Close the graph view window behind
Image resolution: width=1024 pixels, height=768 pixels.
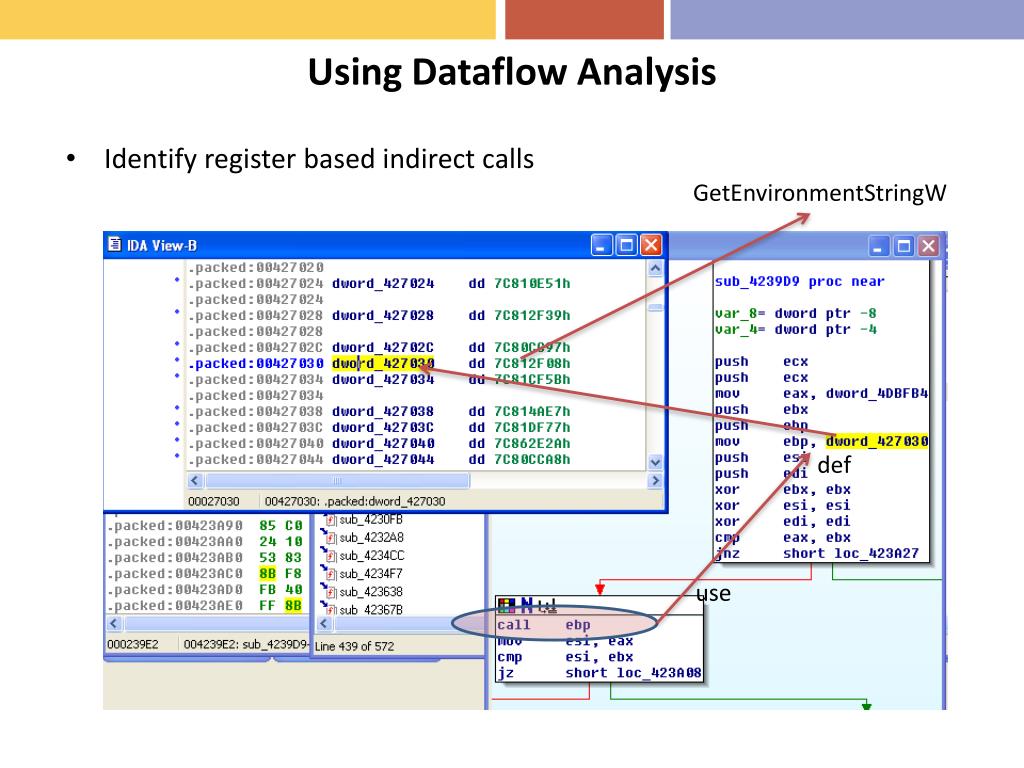point(929,247)
